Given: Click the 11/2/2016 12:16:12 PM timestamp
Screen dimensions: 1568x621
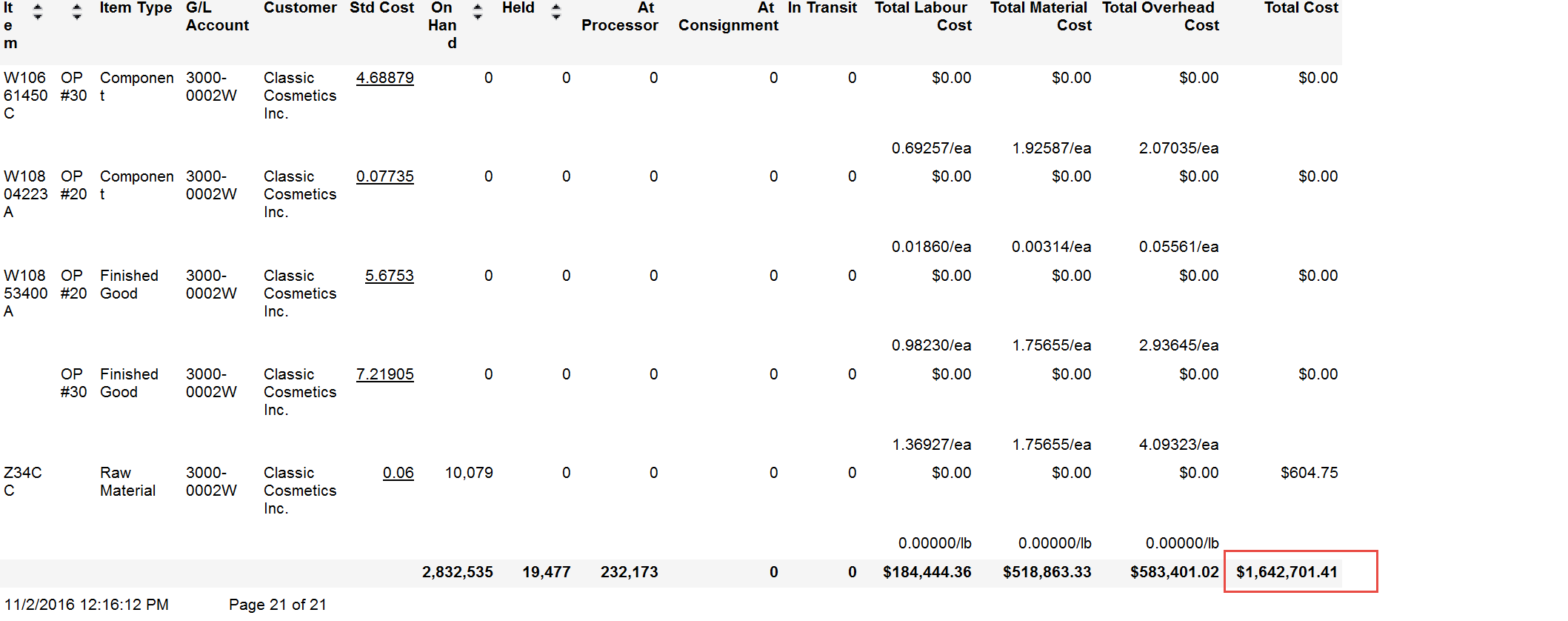Looking at the screenshot, I should pos(86,605).
